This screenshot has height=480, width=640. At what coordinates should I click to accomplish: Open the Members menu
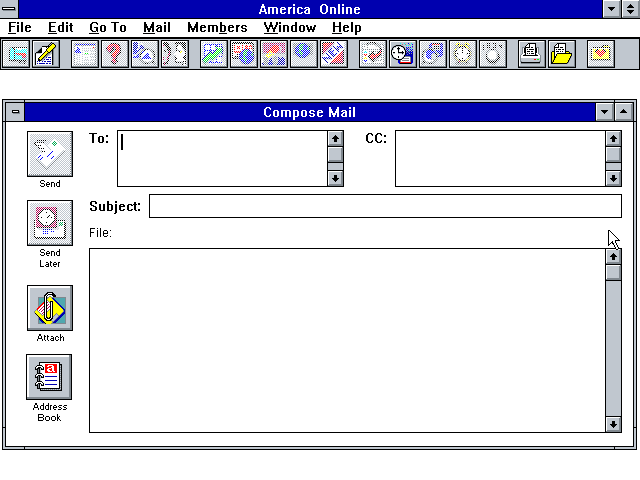point(217,28)
